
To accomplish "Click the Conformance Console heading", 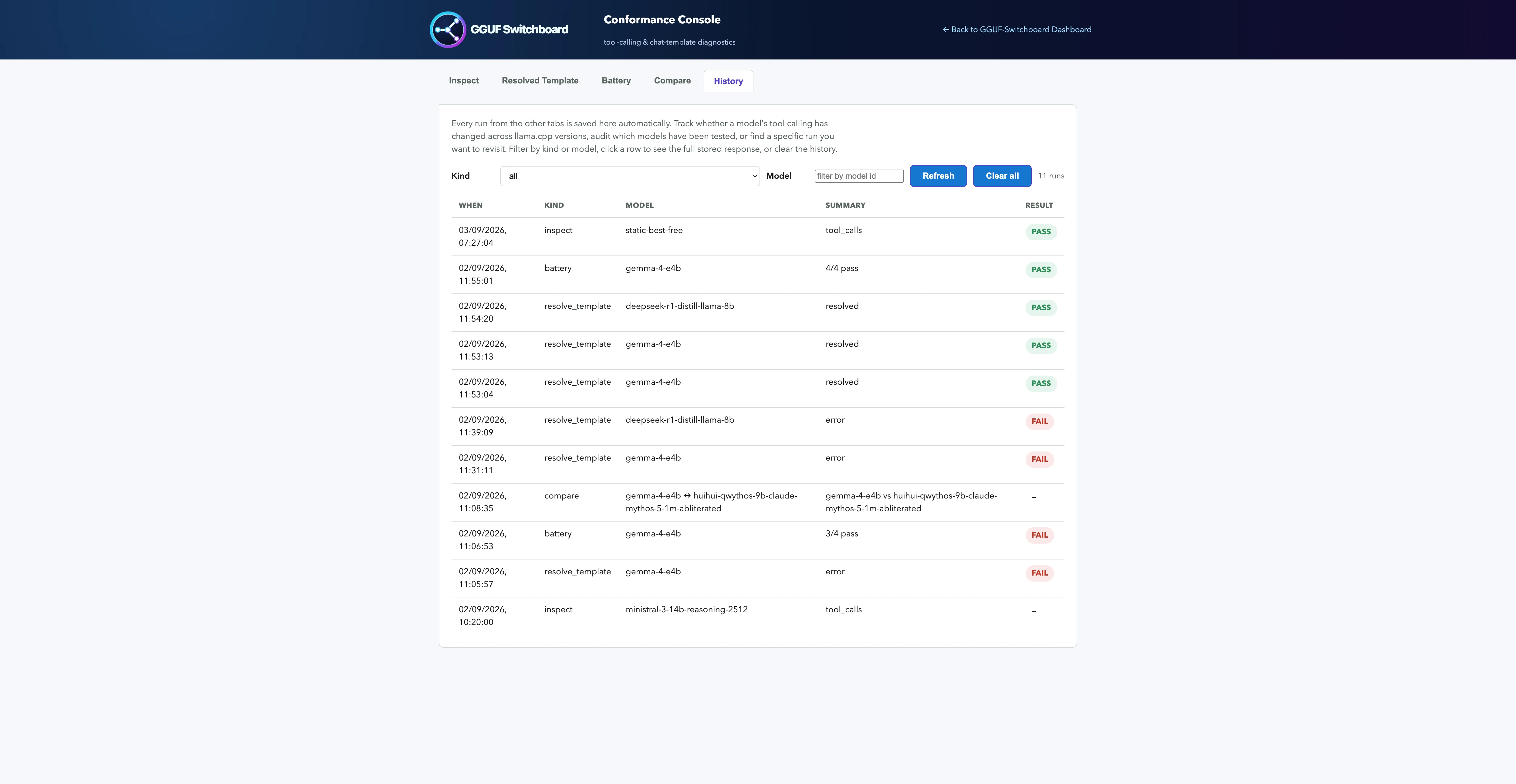I will 662,19.
